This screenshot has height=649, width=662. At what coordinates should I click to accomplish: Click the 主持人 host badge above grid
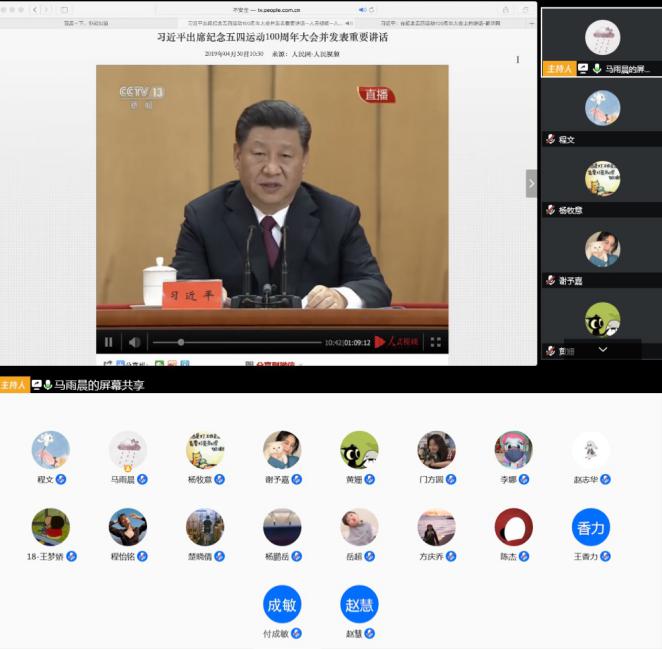(x=14, y=385)
